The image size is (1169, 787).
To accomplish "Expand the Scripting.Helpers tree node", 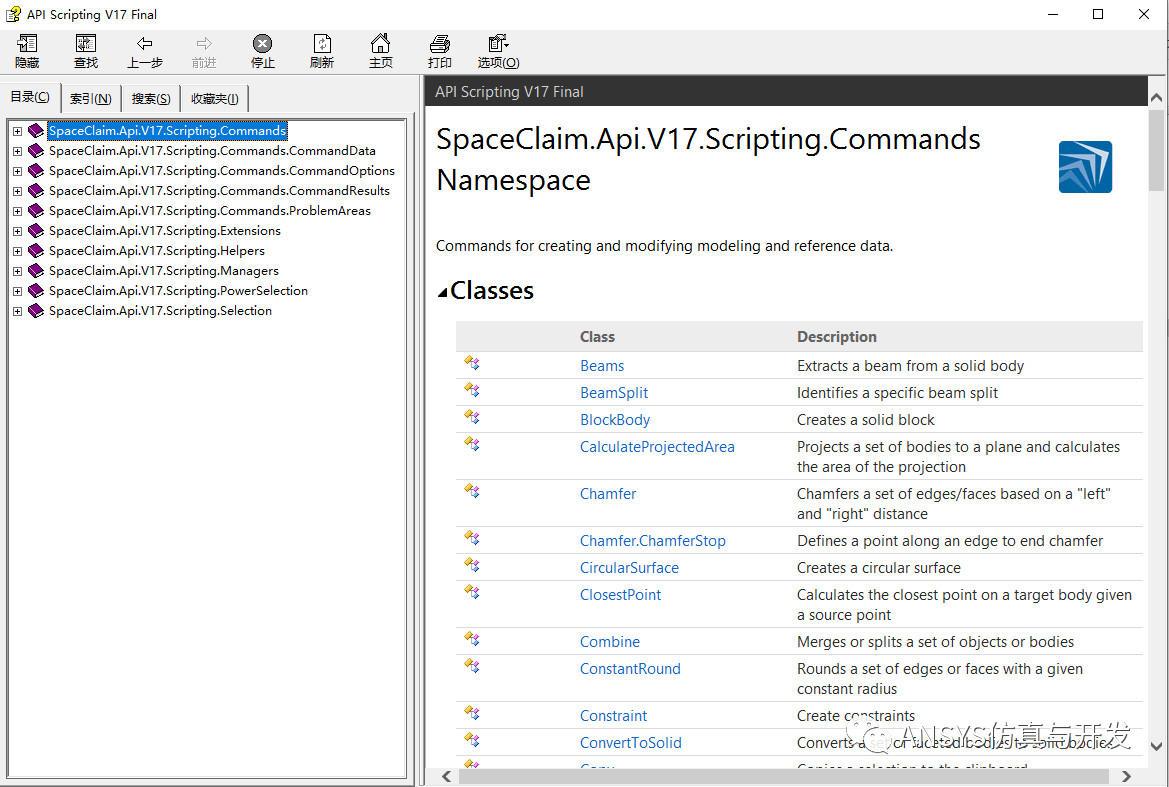I will 17,252.
